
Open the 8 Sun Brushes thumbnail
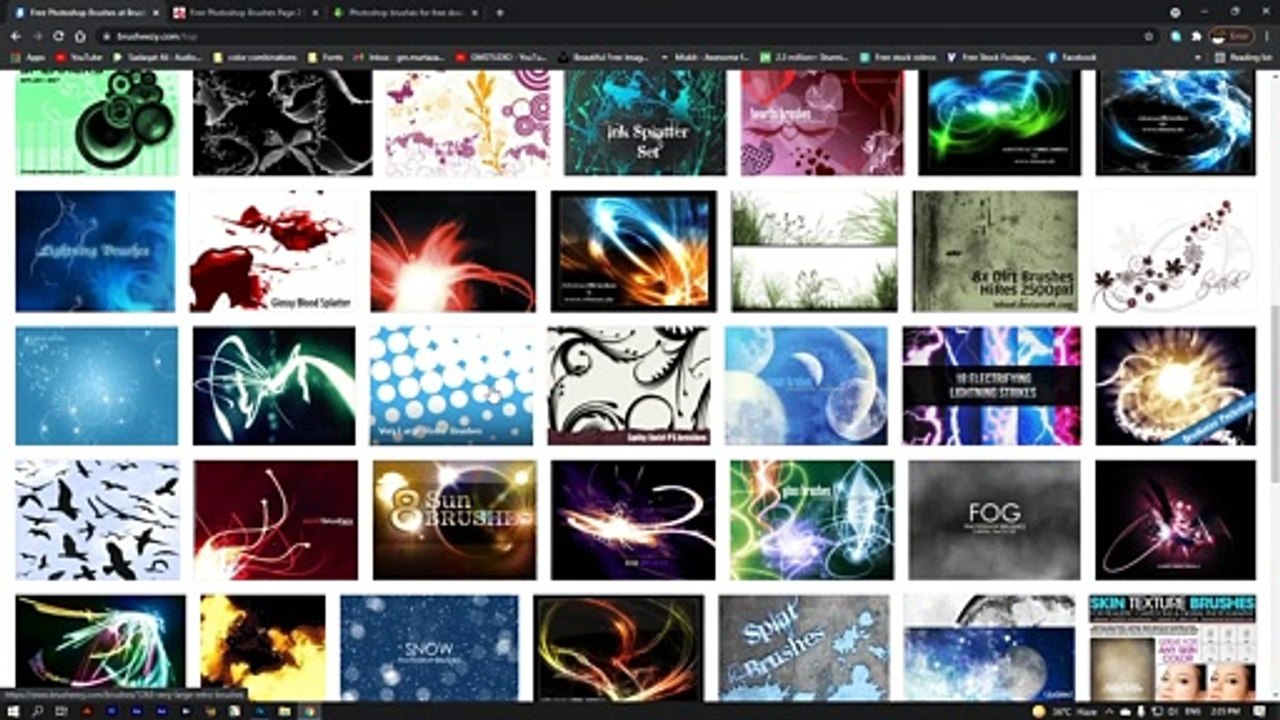(x=455, y=520)
